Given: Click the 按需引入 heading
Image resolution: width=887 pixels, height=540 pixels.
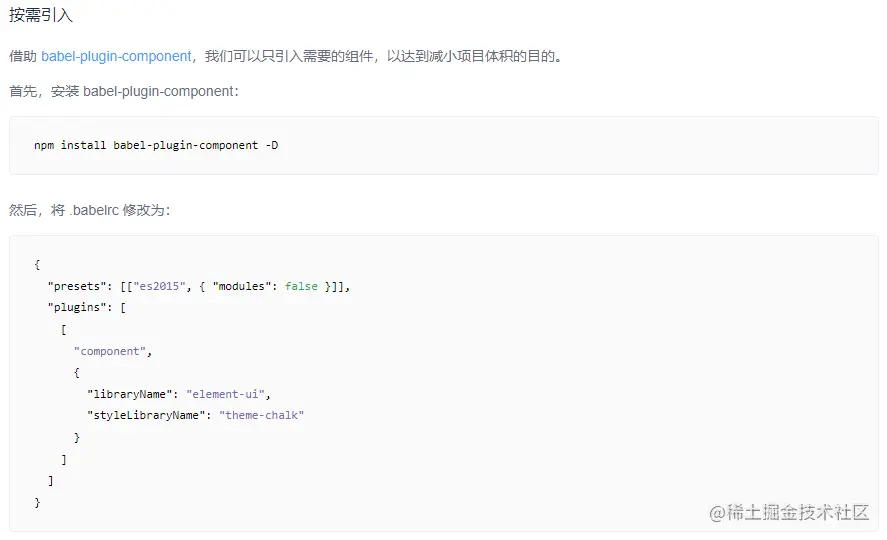Looking at the screenshot, I should (41, 16).
